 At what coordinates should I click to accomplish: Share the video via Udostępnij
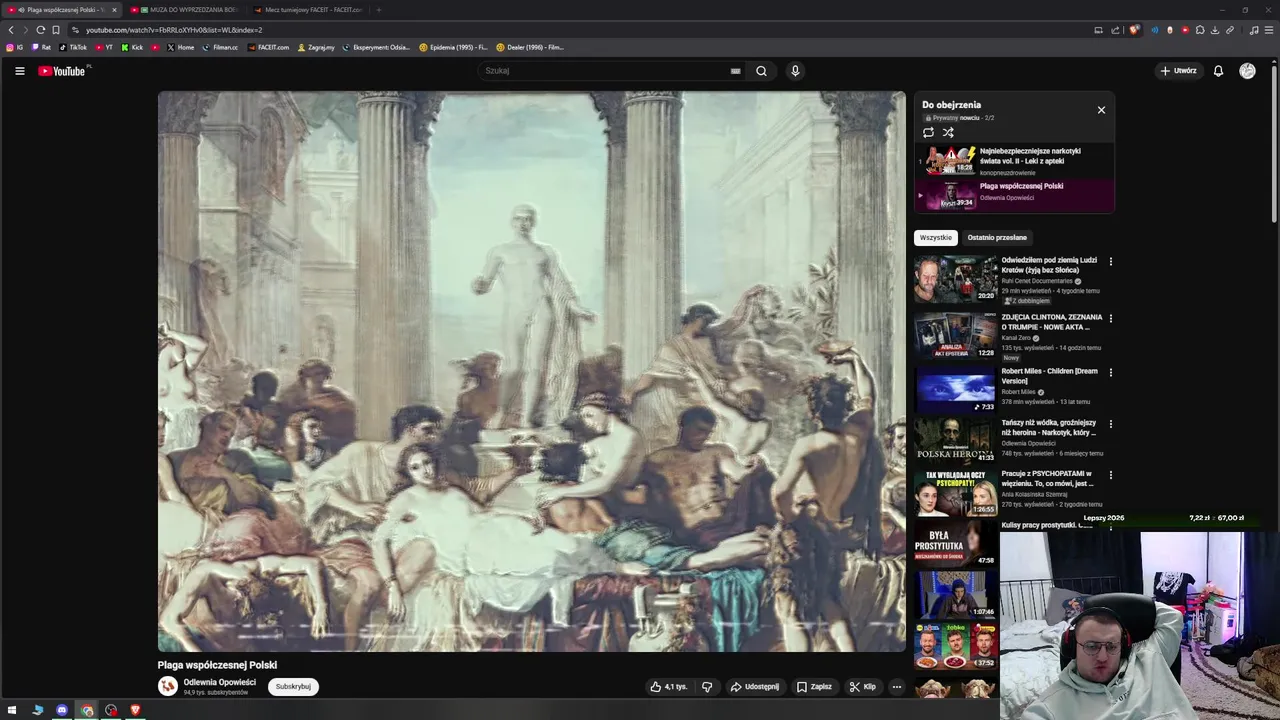755,687
